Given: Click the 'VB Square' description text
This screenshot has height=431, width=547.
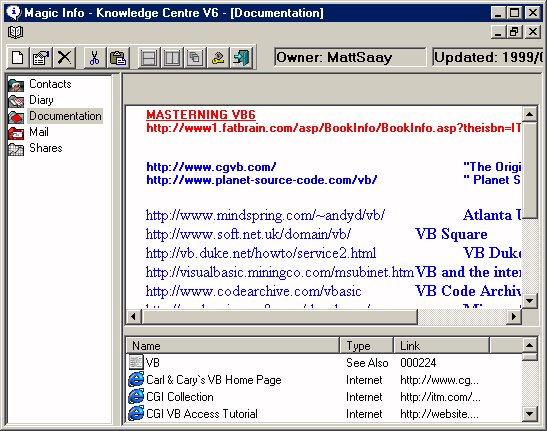Looking at the screenshot, I should coord(451,234).
